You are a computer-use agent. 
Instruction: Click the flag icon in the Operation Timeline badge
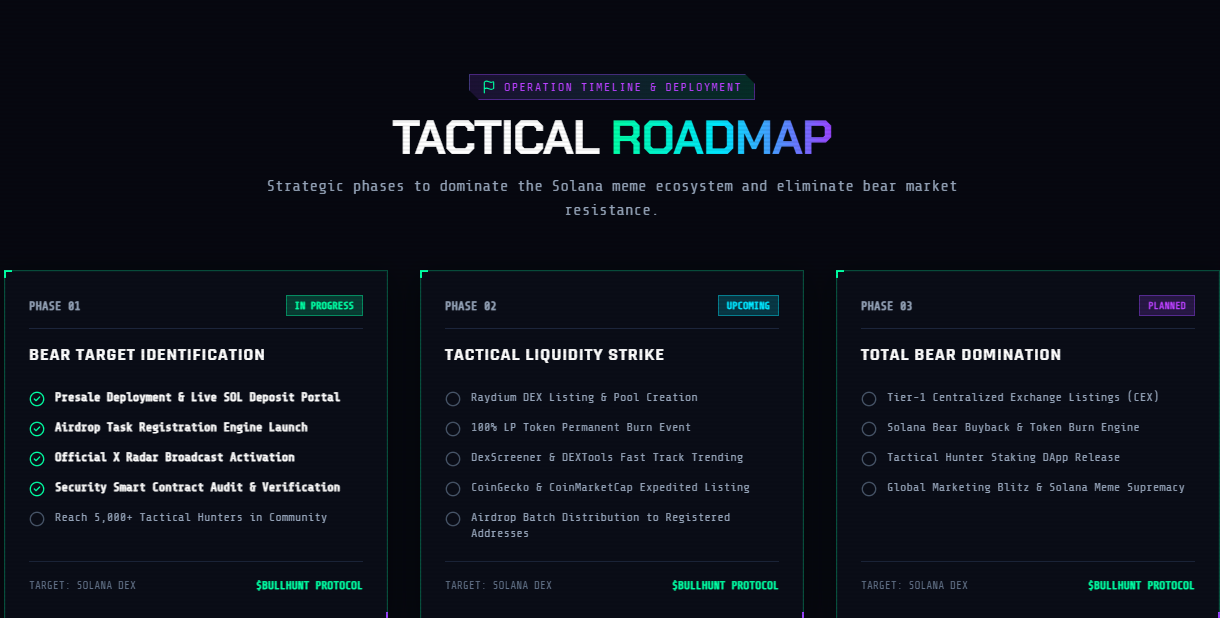[x=489, y=87]
